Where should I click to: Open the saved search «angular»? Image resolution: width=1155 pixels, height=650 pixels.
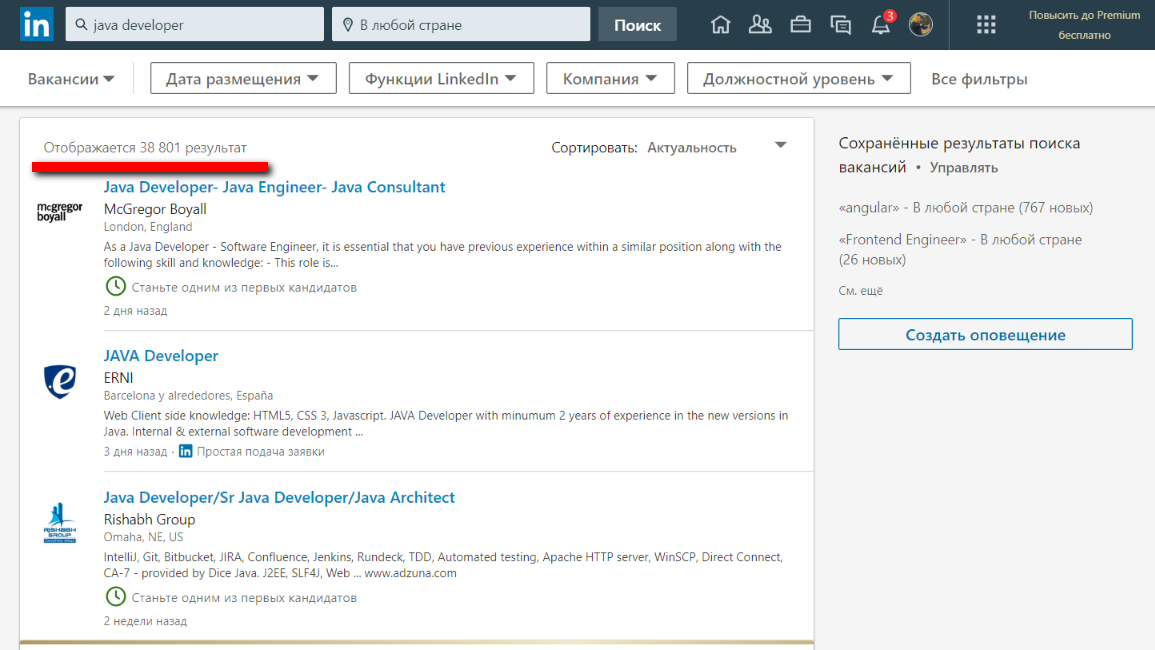click(966, 208)
